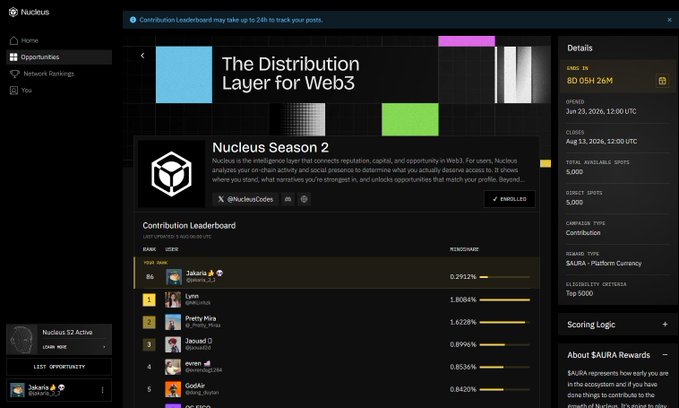Image resolution: width=679 pixels, height=408 pixels.
Task: Click the Nucleus S2 Active Learn More link
Action: click(55, 347)
